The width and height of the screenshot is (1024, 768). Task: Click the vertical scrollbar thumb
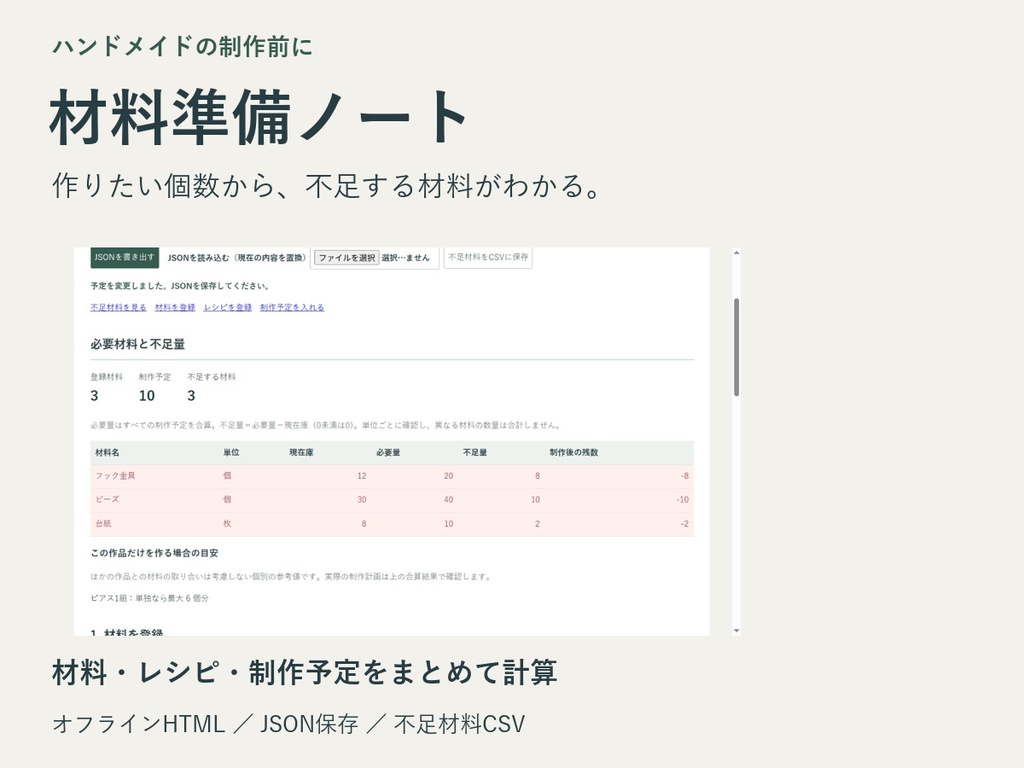coord(737,347)
